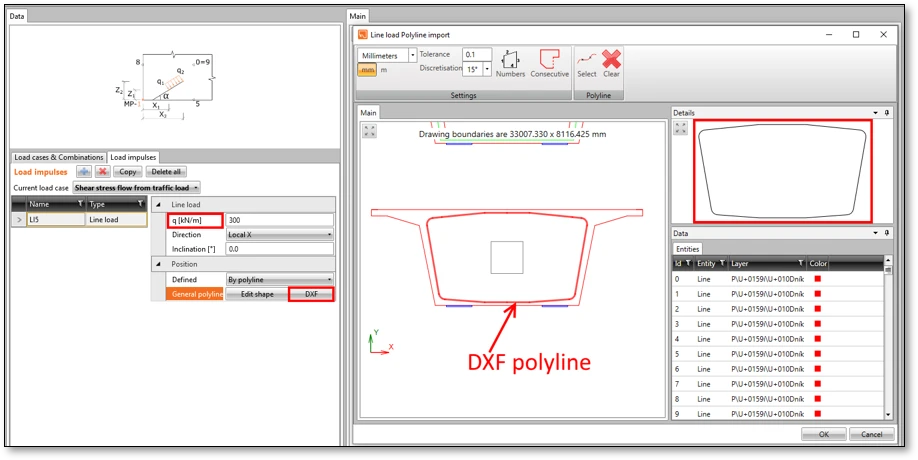
Task: Click the Consecutive polyline icon
Action: coord(549,59)
